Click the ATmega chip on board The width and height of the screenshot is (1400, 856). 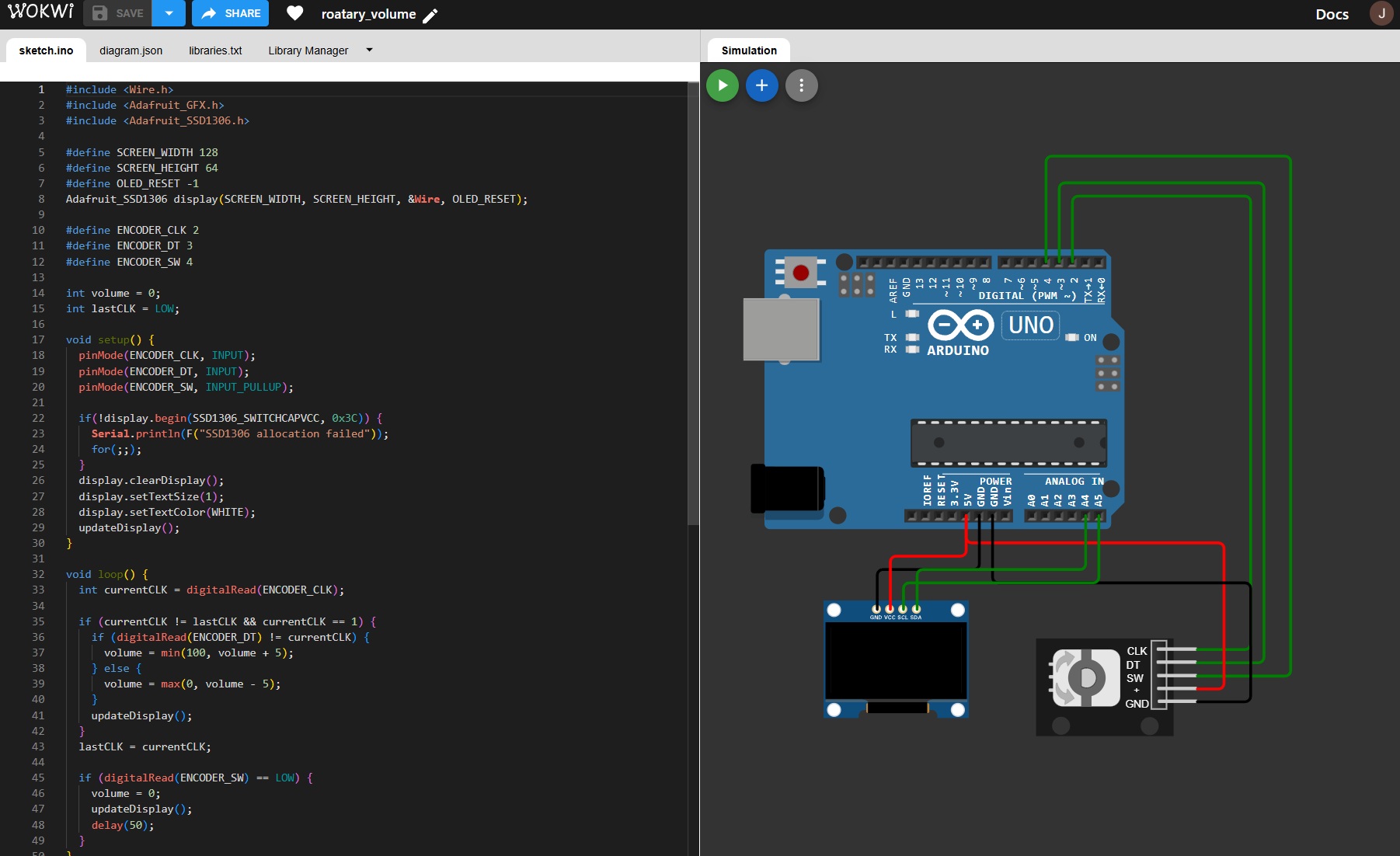(x=1008, y=443)
